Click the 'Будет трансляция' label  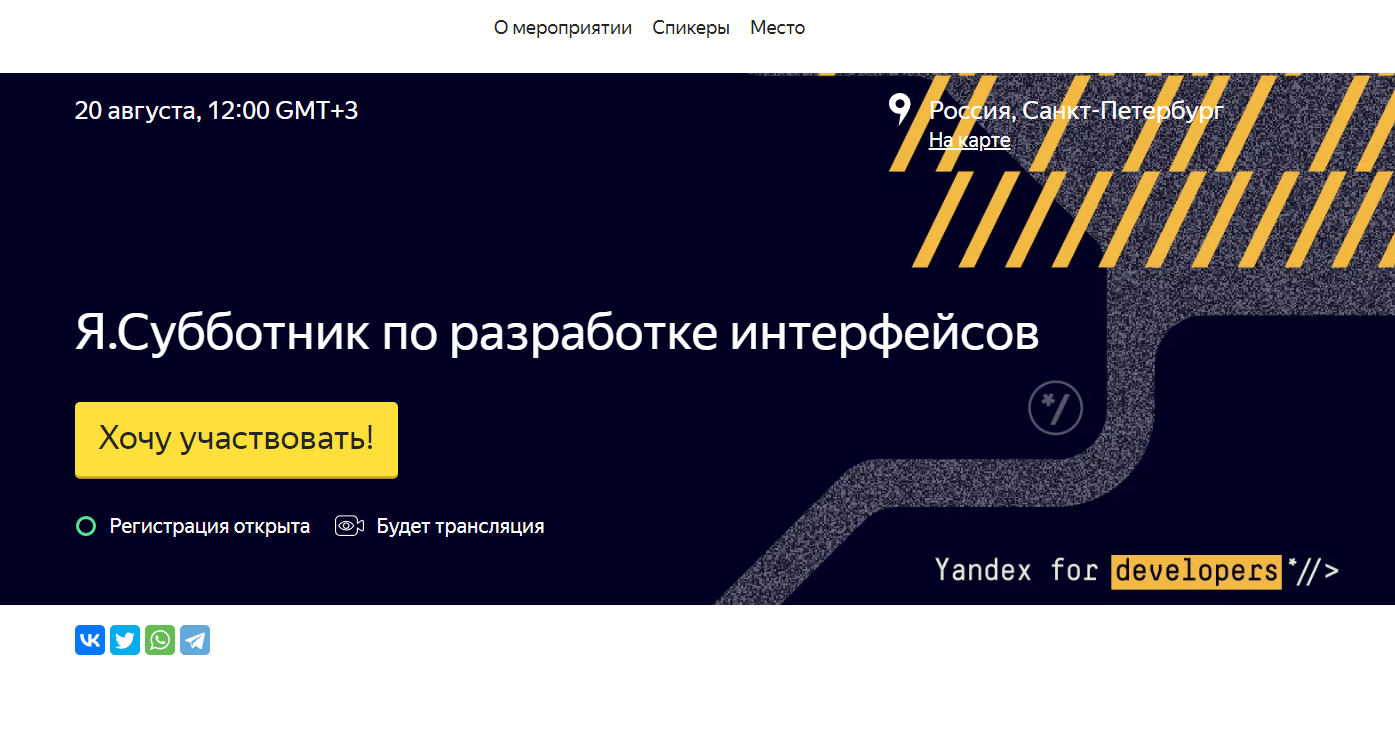(460, 526)
